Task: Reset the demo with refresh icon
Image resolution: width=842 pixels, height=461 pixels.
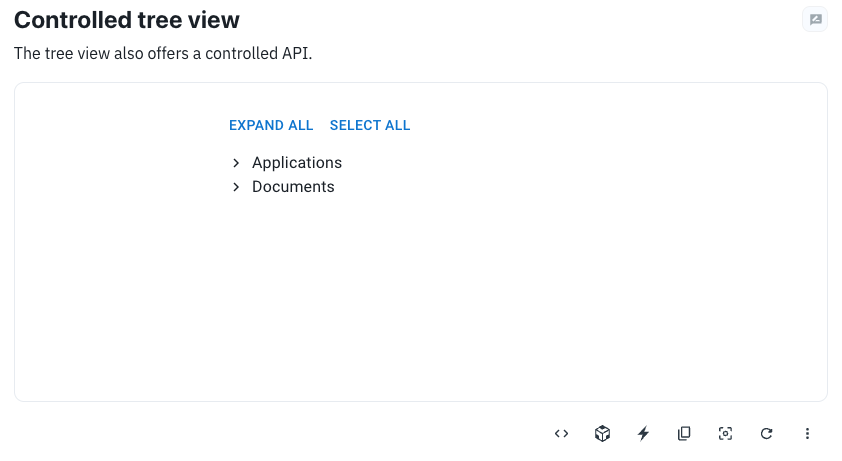Action: tap(766, 433)
